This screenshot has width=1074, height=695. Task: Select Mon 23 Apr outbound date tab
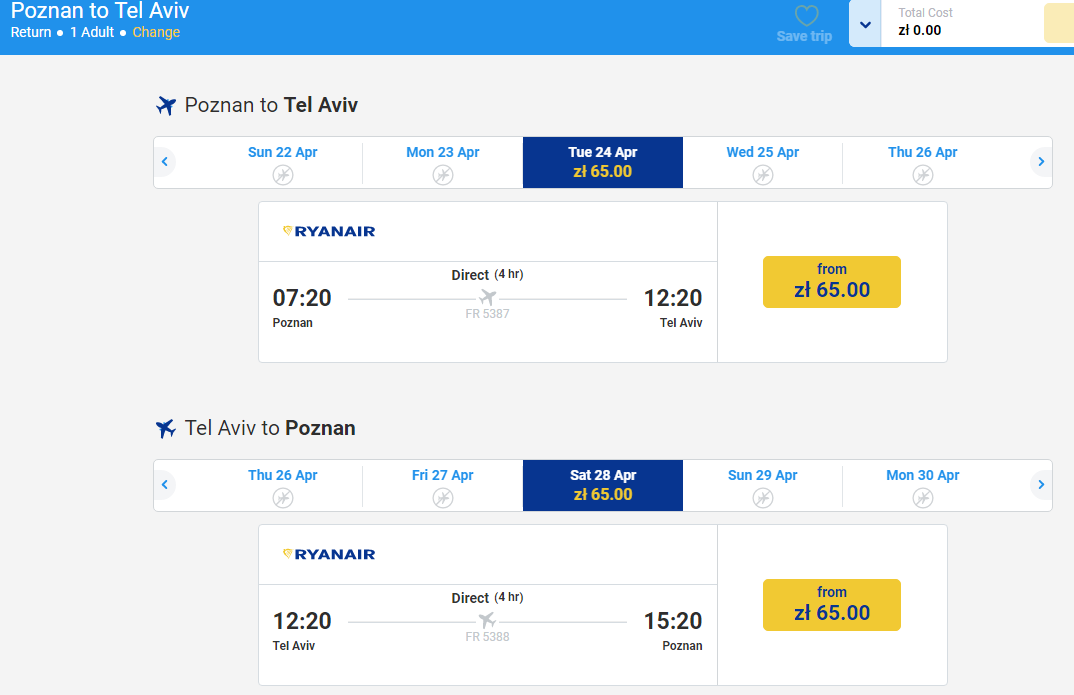tap(442, 163)
